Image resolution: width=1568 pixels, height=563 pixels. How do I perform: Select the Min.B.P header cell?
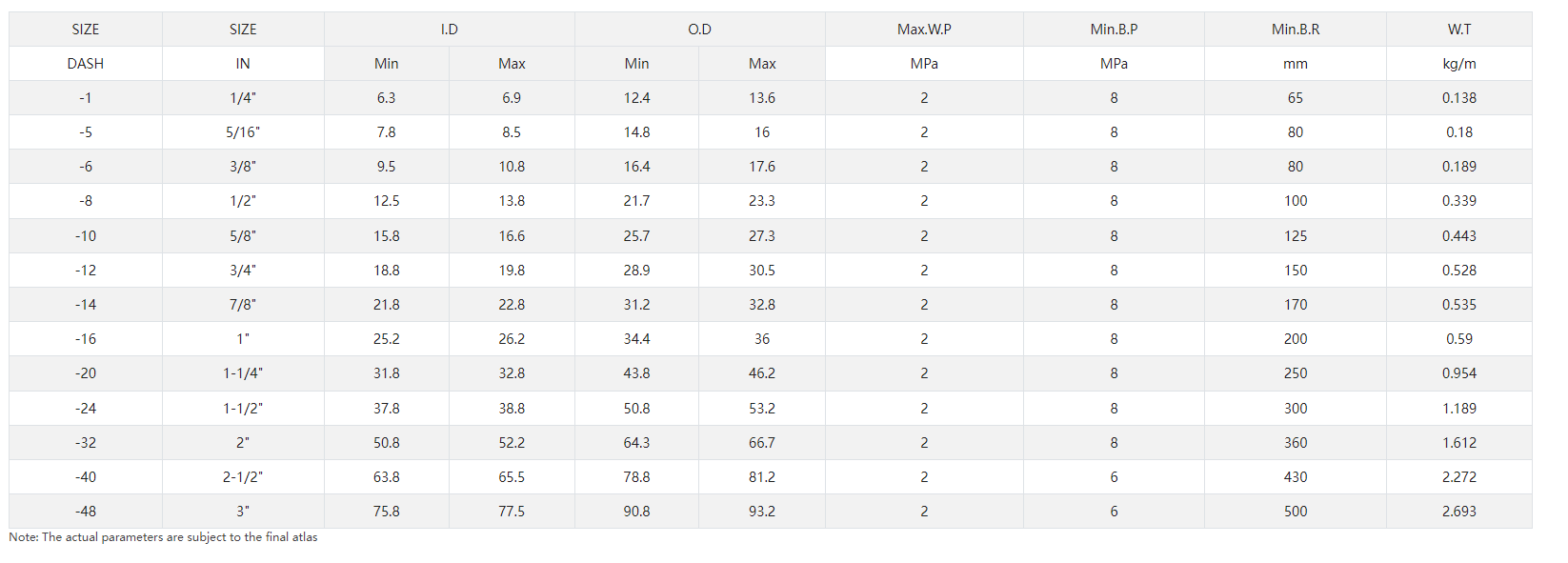1114,30
